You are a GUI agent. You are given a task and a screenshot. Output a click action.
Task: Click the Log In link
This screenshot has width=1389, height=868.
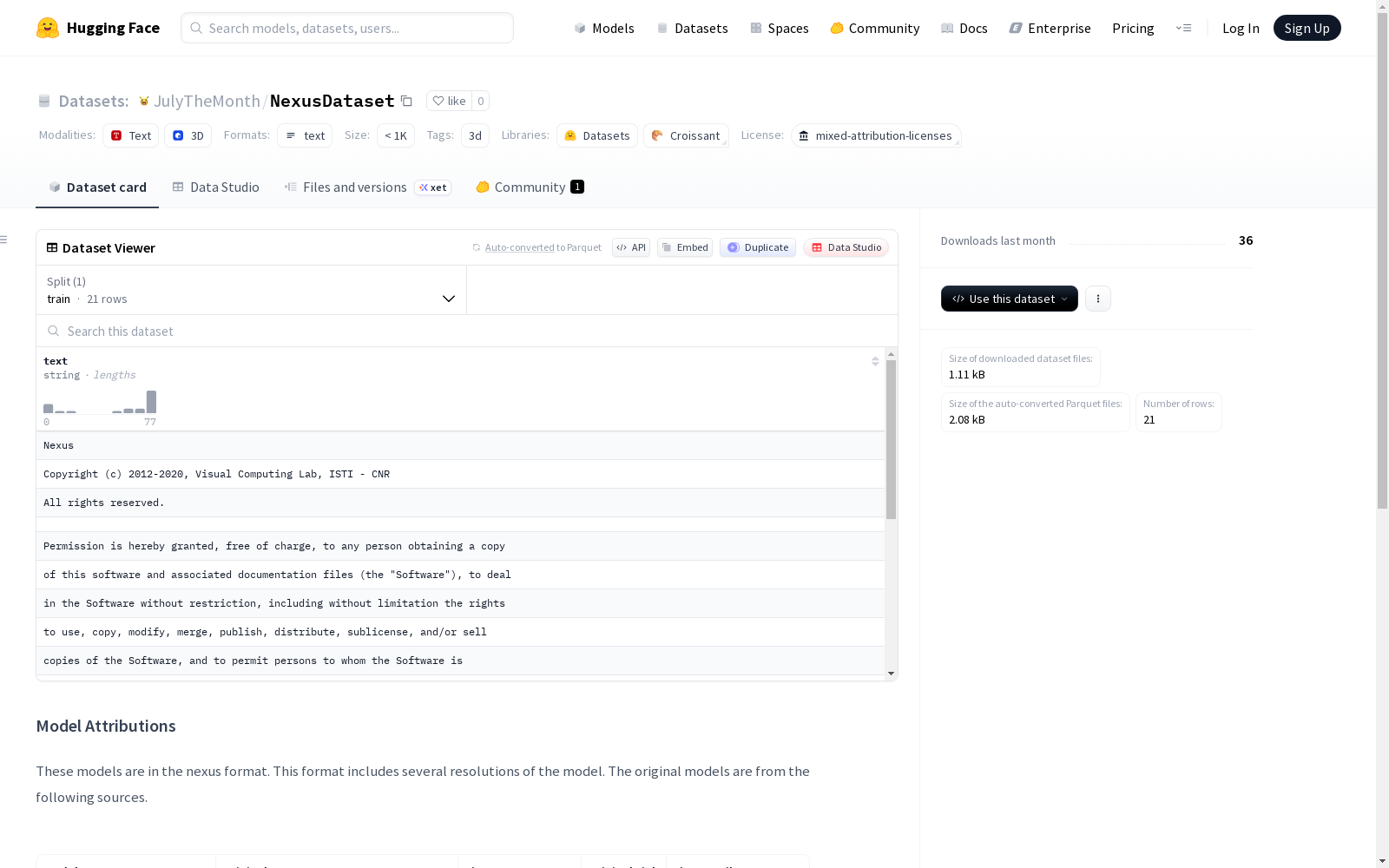click(1241, 28)
